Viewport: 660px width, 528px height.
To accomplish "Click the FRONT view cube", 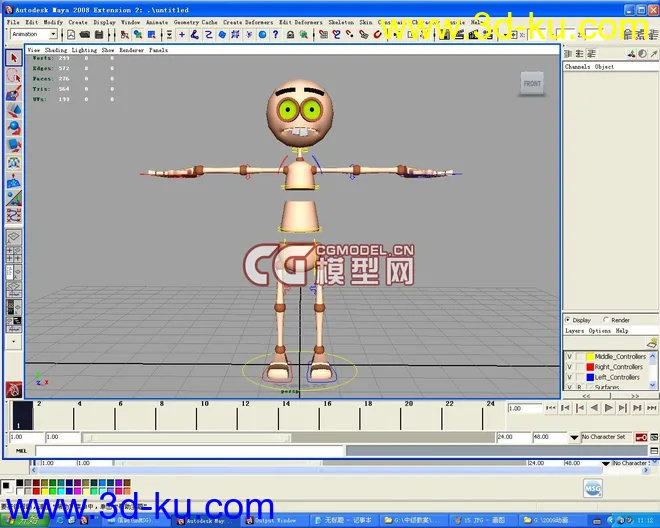I will click(532, 84).
